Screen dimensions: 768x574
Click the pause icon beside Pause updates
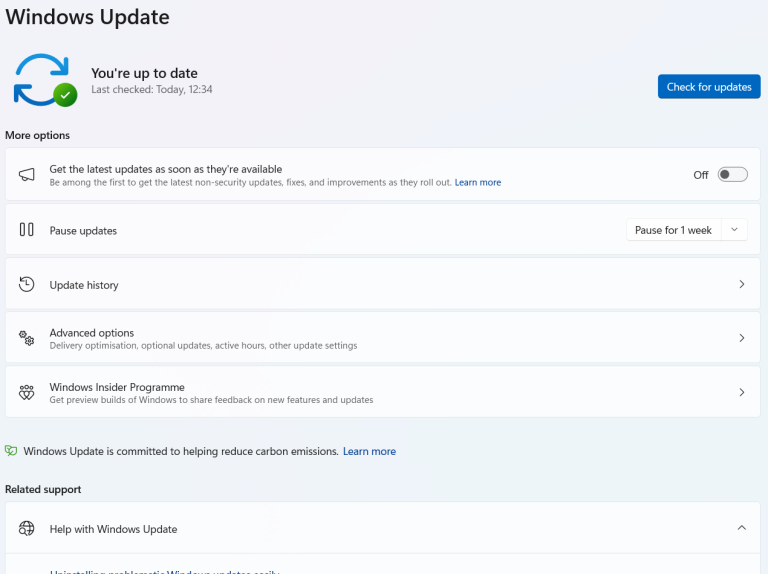coord(27,230)
